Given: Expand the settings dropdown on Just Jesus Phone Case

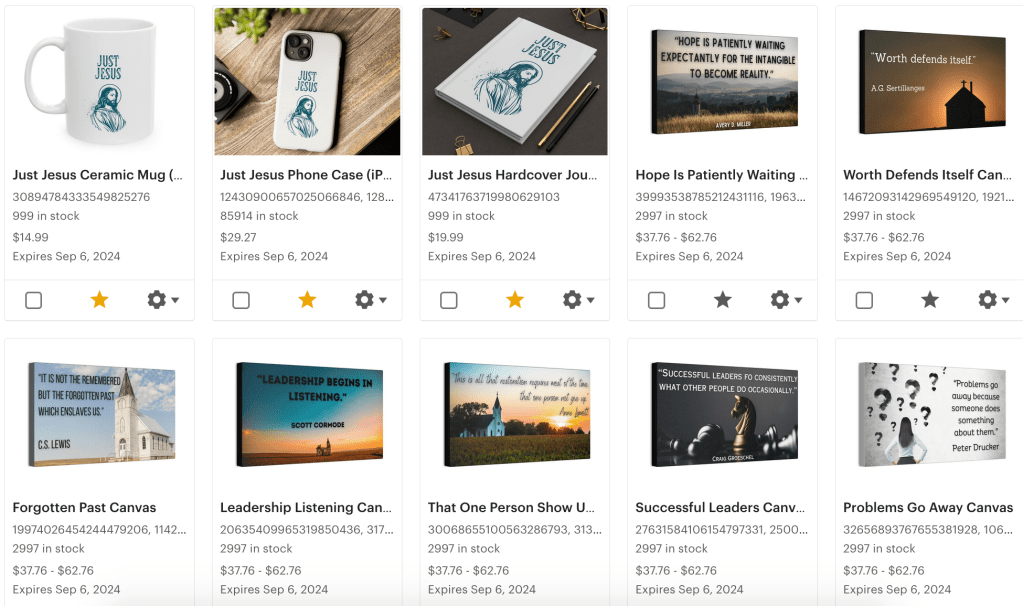Looking at the screenshot, I should point(370,300).
